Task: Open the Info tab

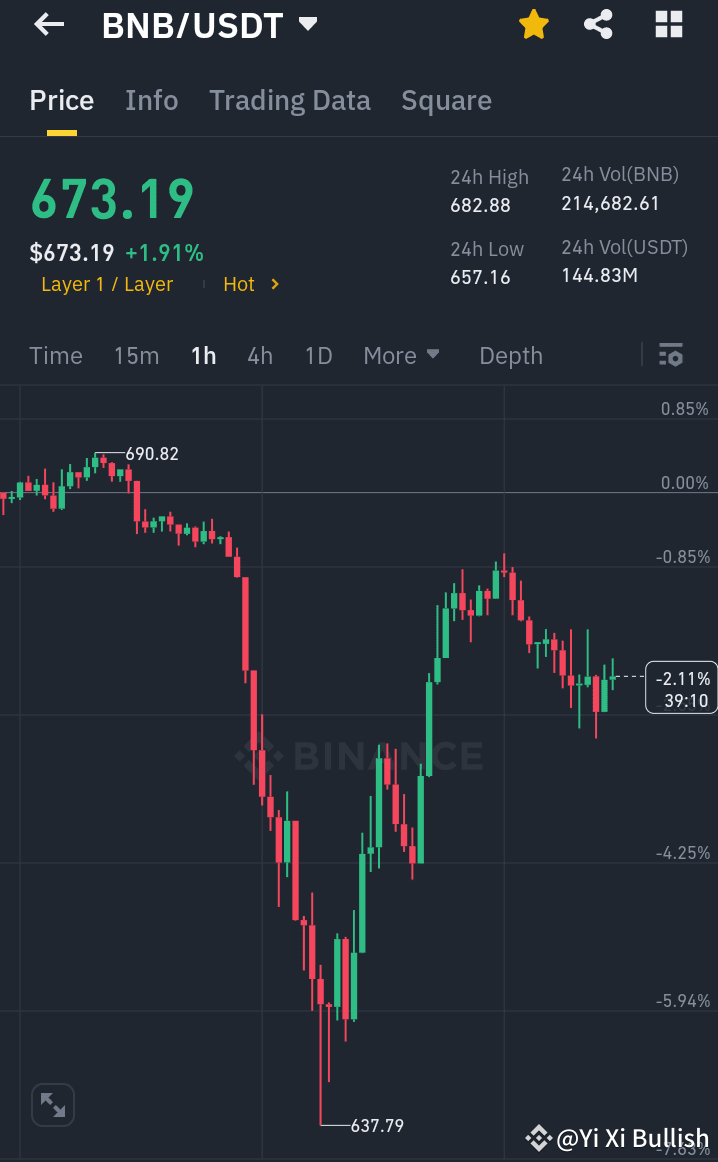Action: [151, 100]
